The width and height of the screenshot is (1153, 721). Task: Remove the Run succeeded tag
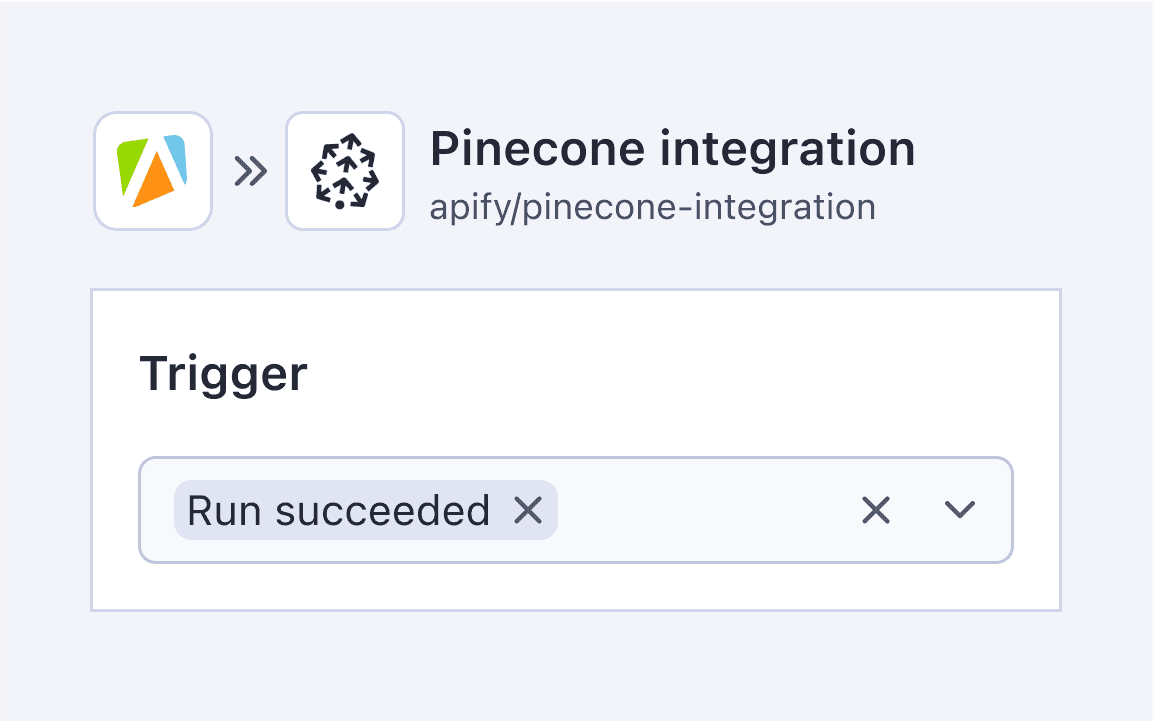click(x=528, y=510)
